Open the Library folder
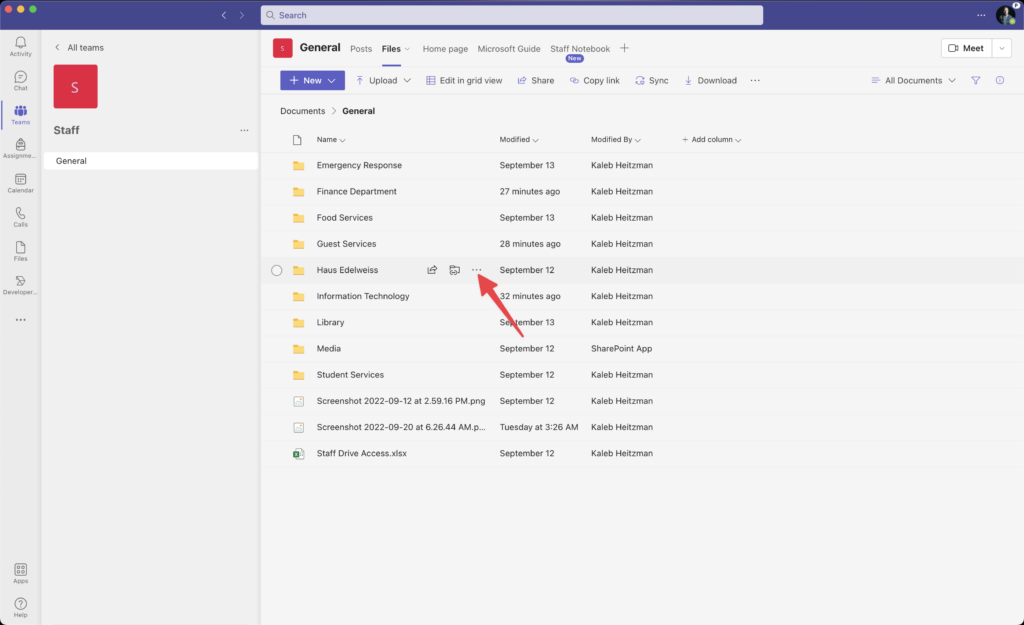Viewport: 1024px width, 625px height. click(x=330, y=322)
